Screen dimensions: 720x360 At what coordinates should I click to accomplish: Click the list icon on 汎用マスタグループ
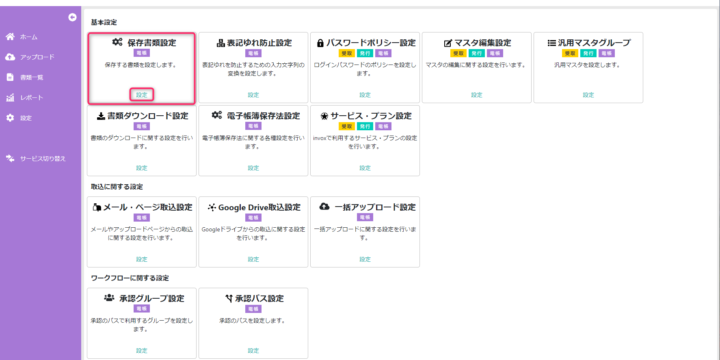coord(551,43)
